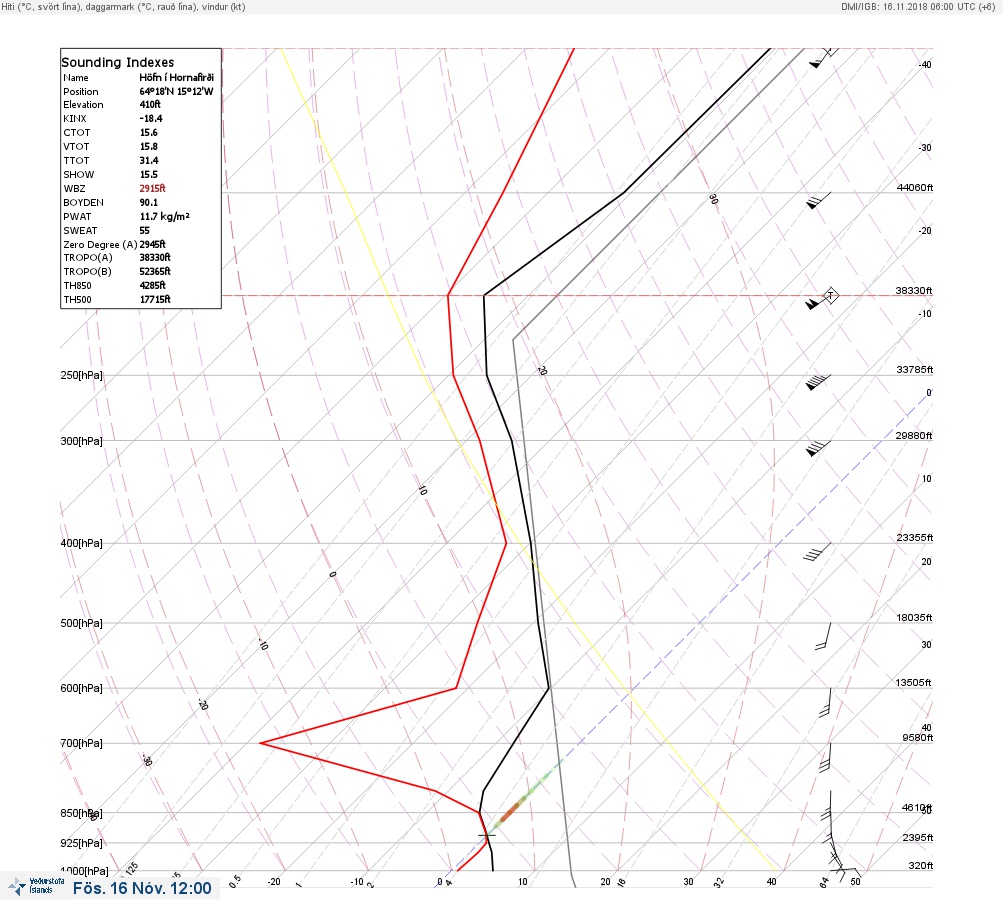The width and height of the screenshot is (1003, 900).
Task: Click the TH850 value 4285ft
Action: [152, 285]
